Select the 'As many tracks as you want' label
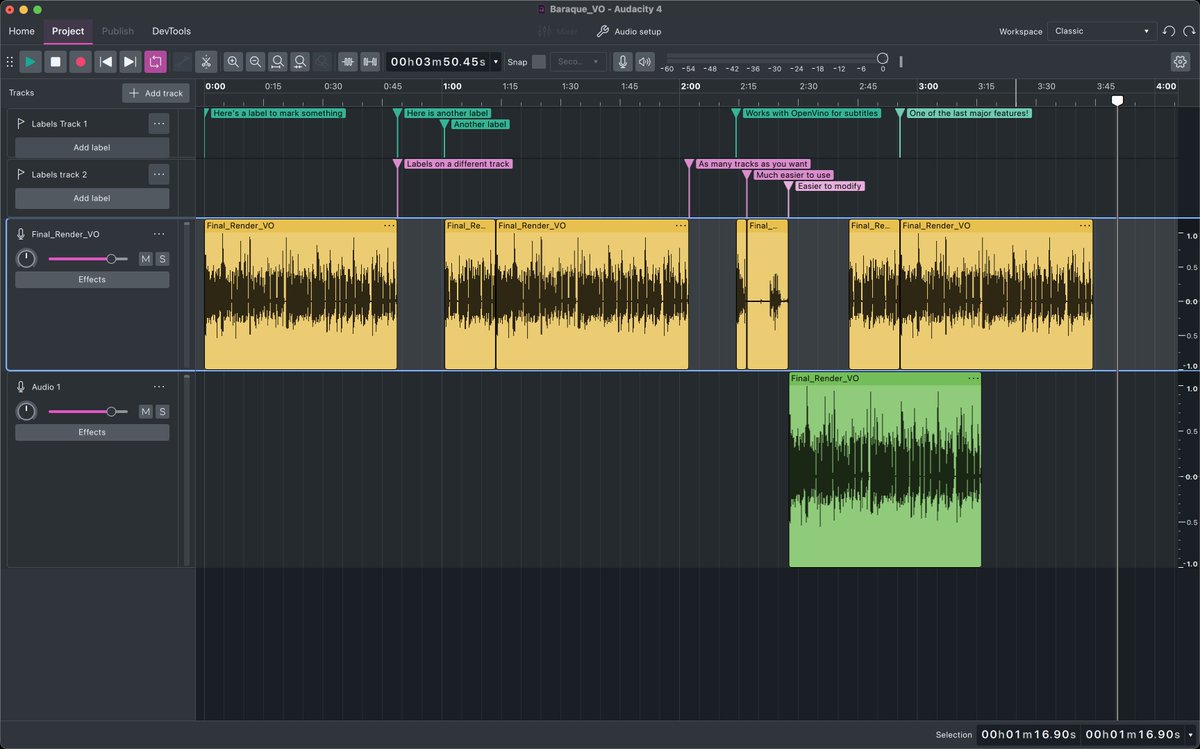Image resolution: width=1200 pixels, height=749 pixels. pyautogui.click(x=753, y=163)
